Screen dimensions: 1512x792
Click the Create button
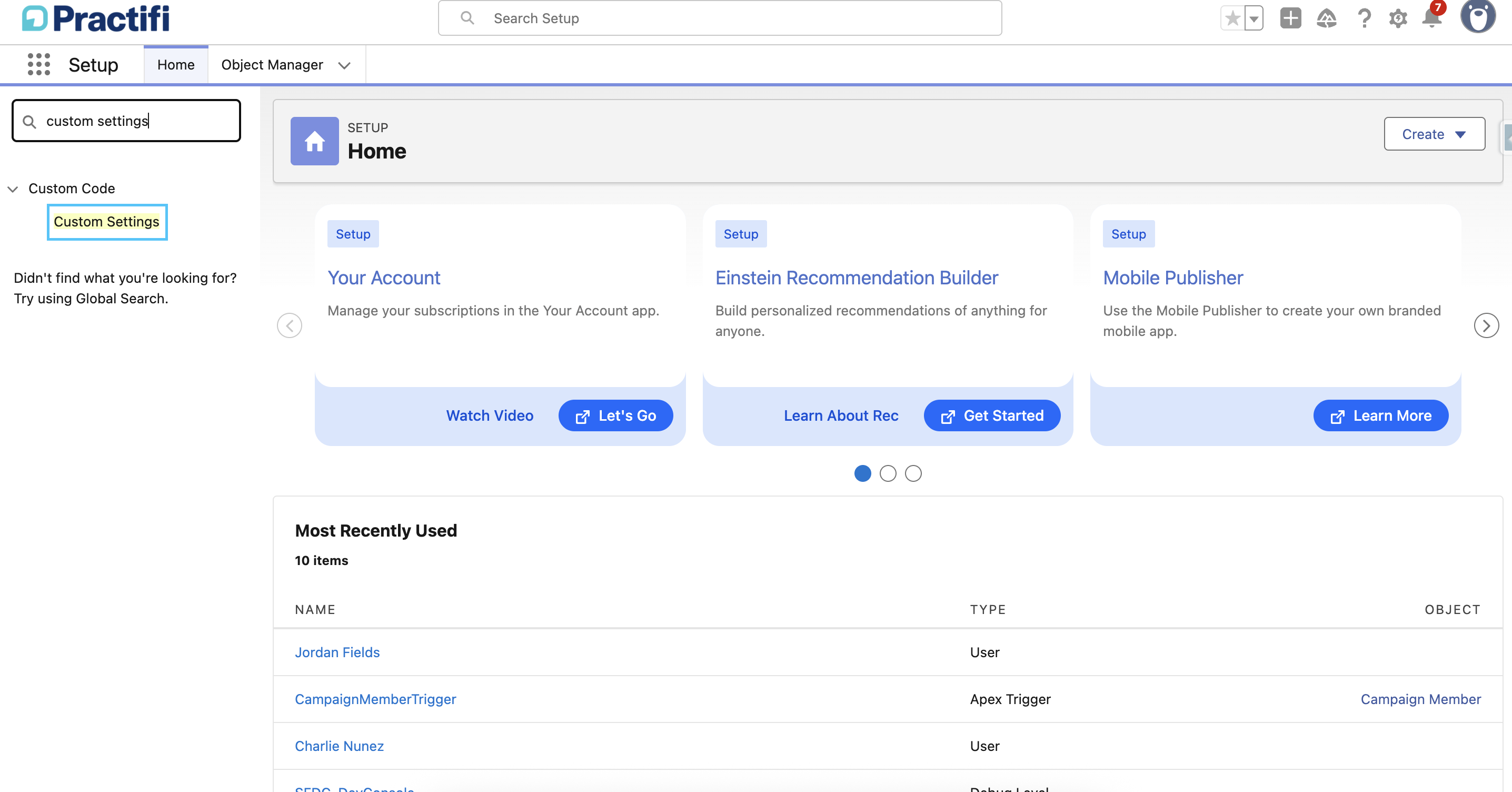pos(1434,134)
